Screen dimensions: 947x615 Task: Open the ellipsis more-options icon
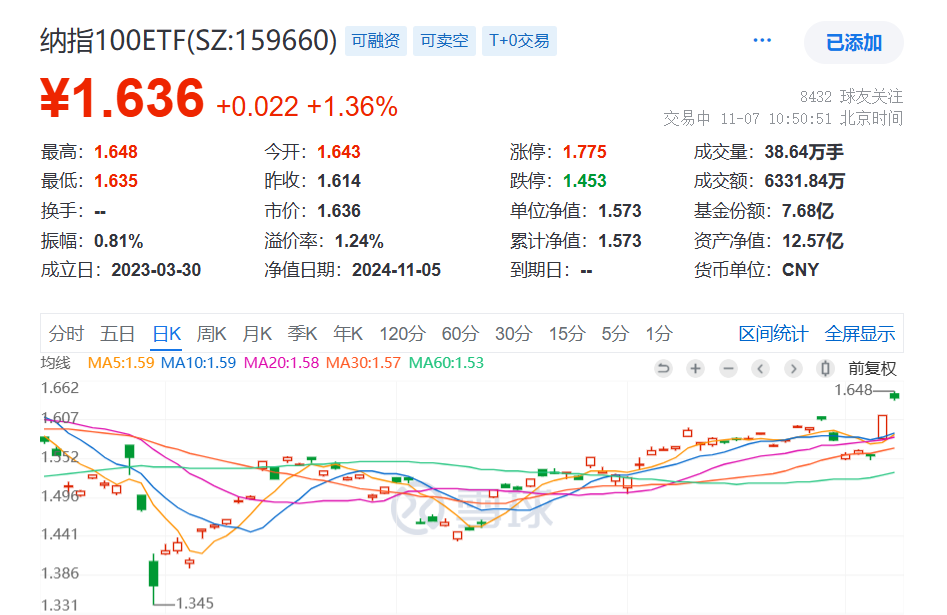coord(761,38)
